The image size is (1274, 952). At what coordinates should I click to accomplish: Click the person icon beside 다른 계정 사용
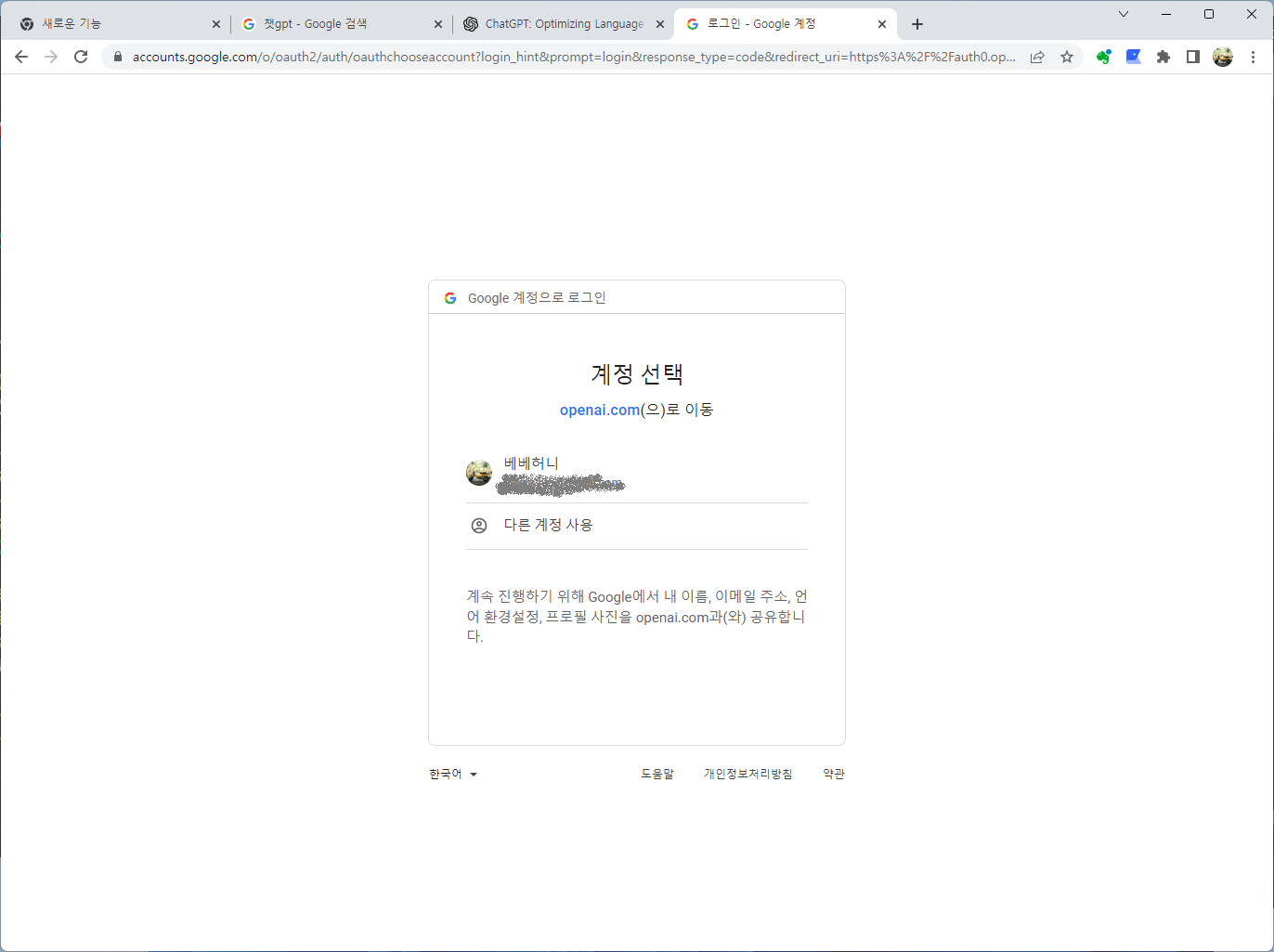479,526
